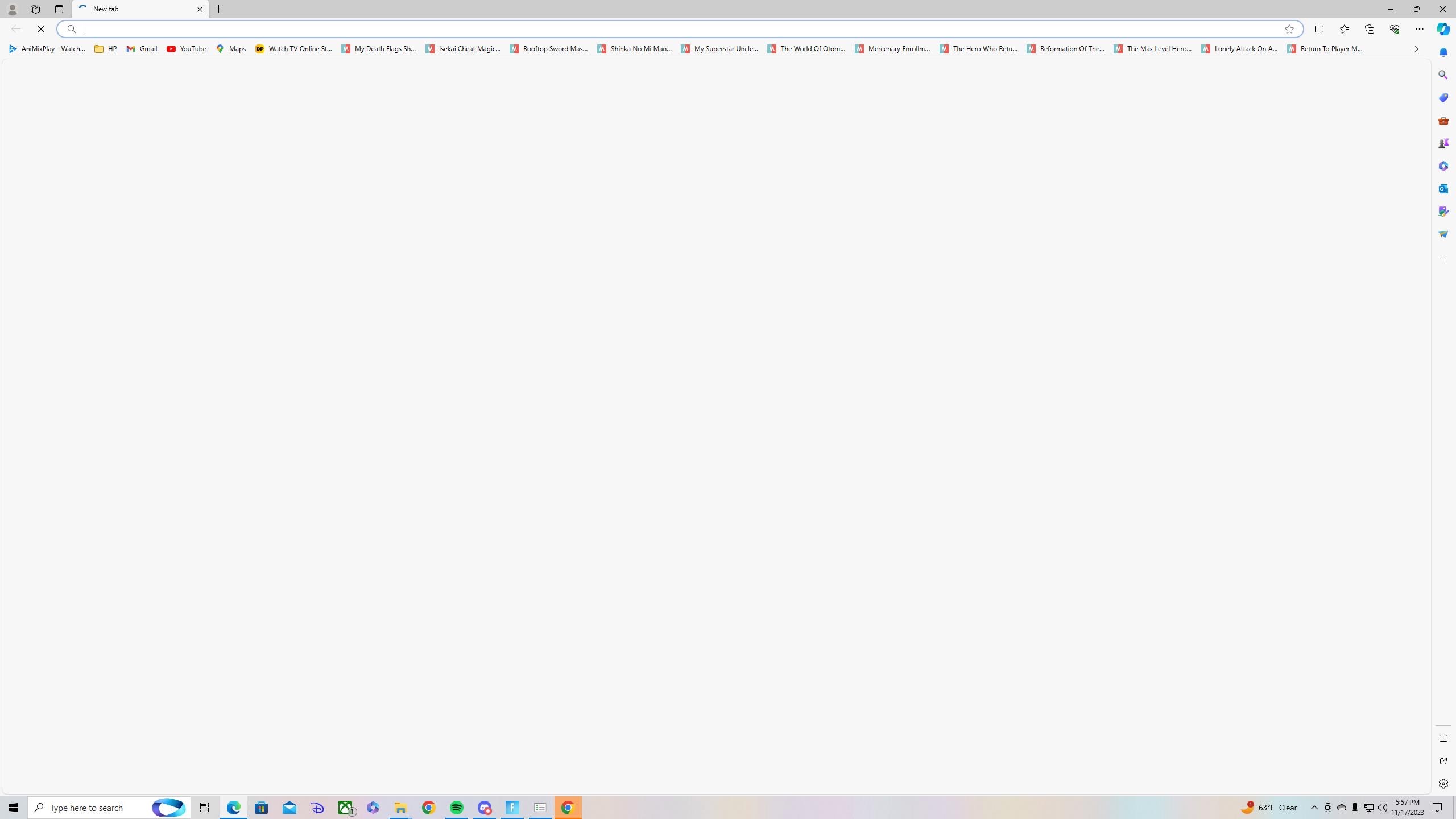Open Settings and more menu
Image resolution: width=1456 pixels, height=819 pixels.
point(1419,28)
